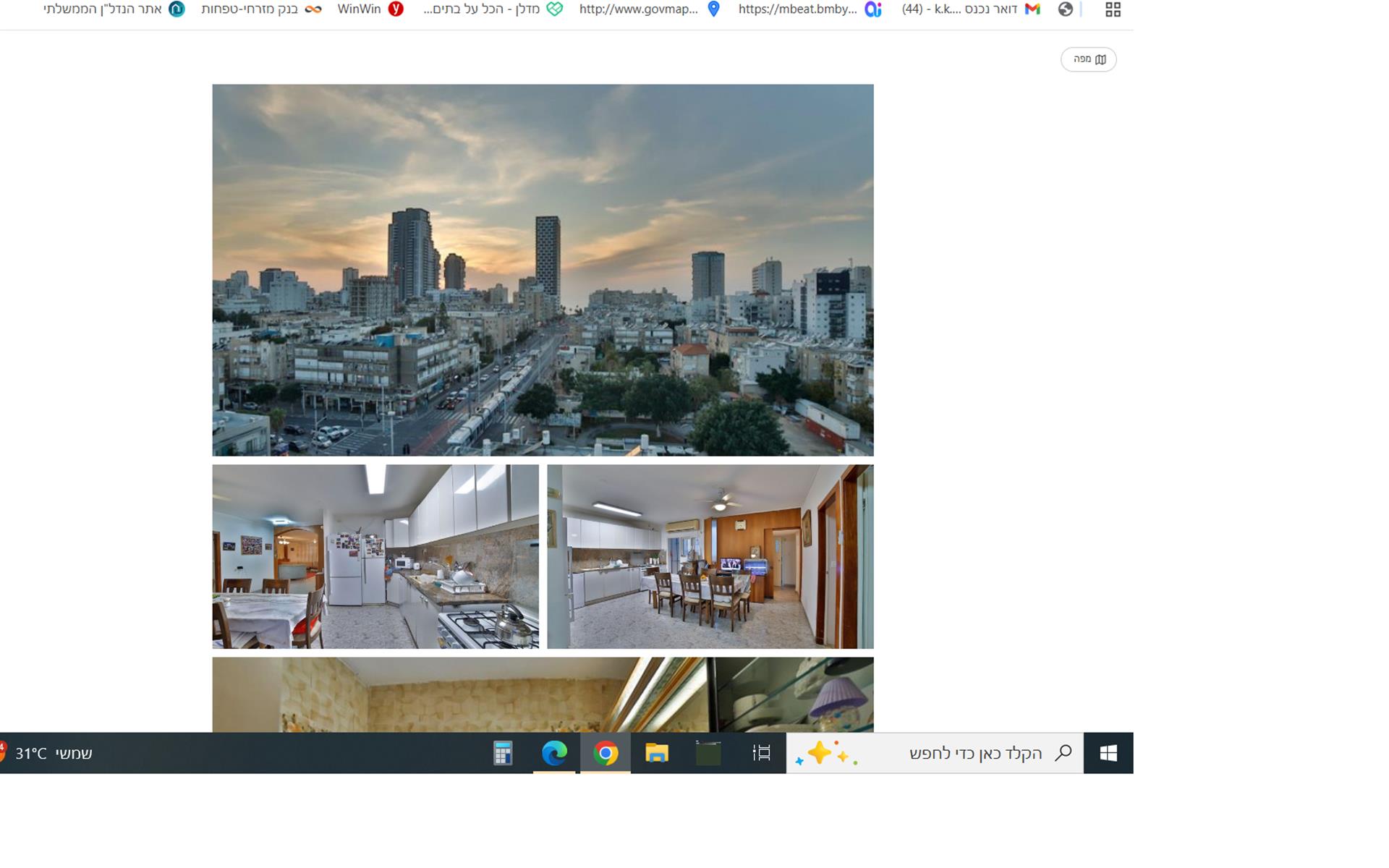Open the city skyline sunset photo
Screen dimensions: 1389x868
(x=543, y=270)
